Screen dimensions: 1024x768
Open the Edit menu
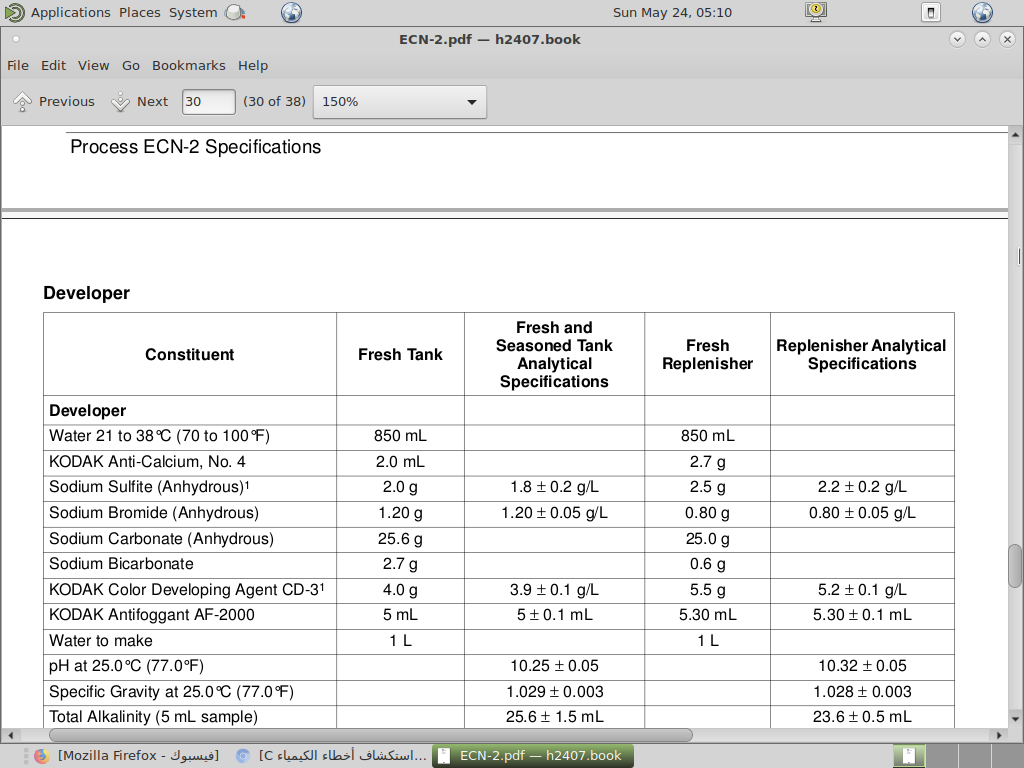[x=53, y=65]
